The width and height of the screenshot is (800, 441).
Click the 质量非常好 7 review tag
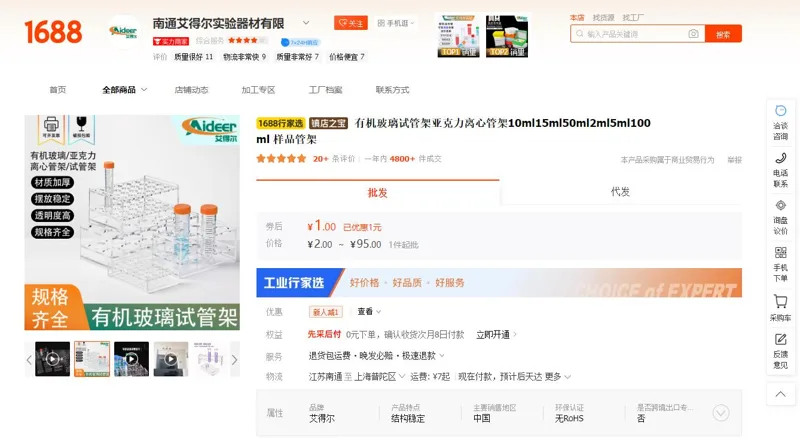point(297,57)
